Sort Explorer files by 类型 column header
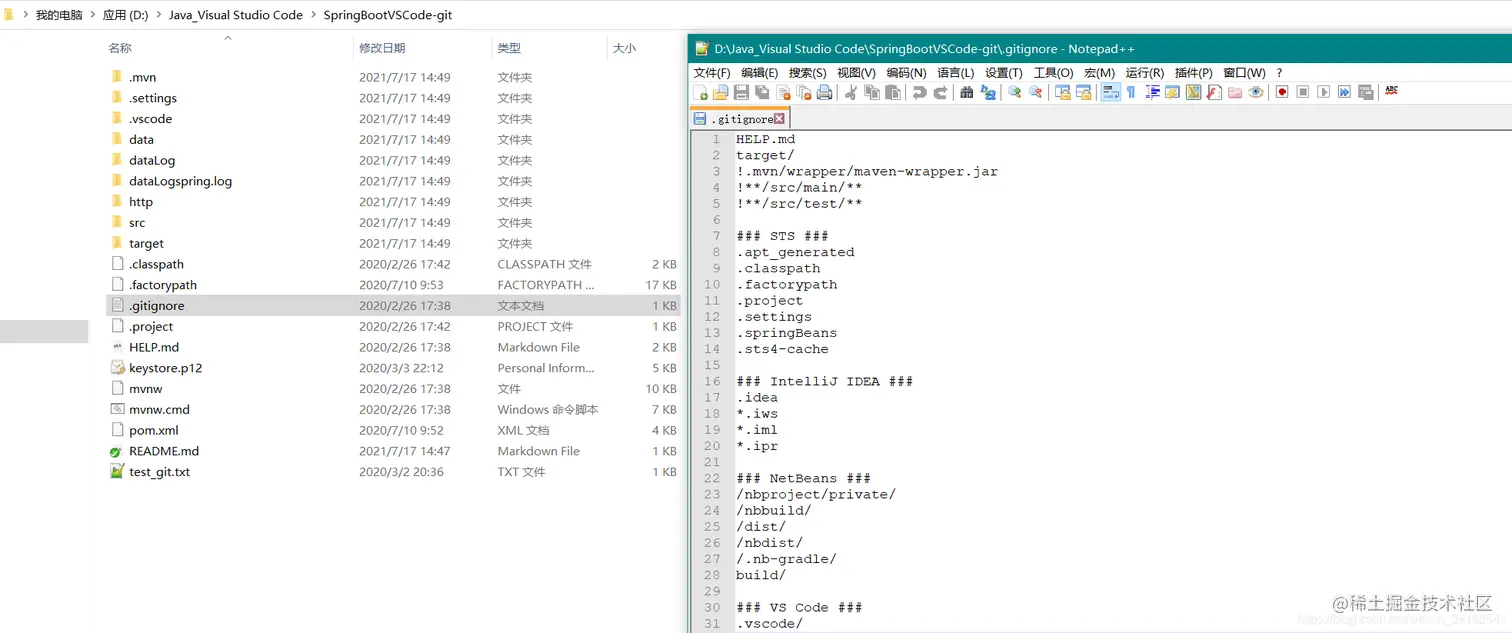This screenshot has height=633, width=1512. [x=509, y=48]
